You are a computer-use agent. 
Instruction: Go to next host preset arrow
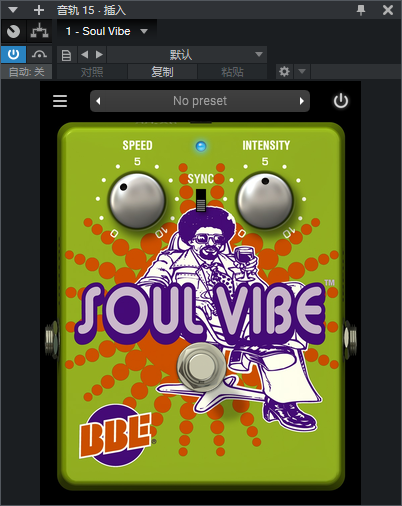coord(99,55)
